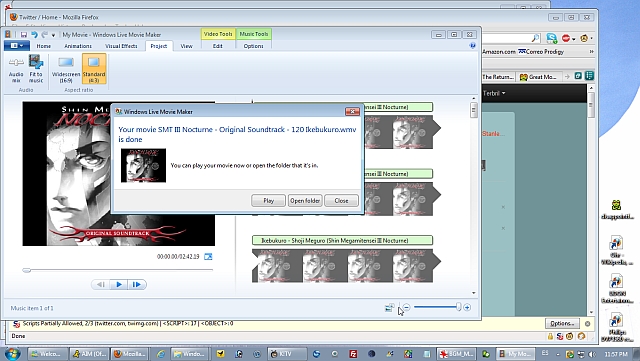Open the Mozilla Firefox taskbar button

(130, 354)
